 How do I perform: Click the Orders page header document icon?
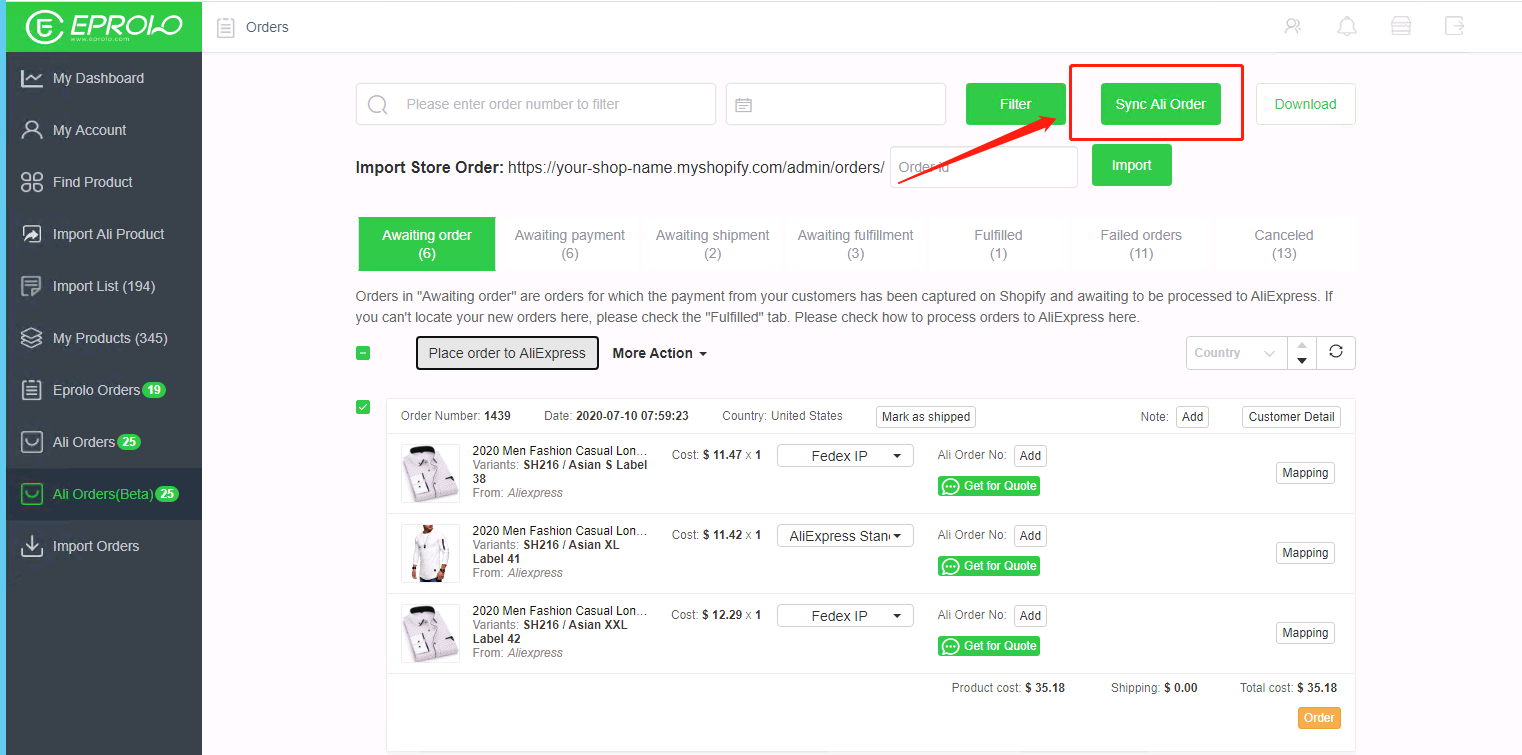pyautogui.click(x=226, y=28)
